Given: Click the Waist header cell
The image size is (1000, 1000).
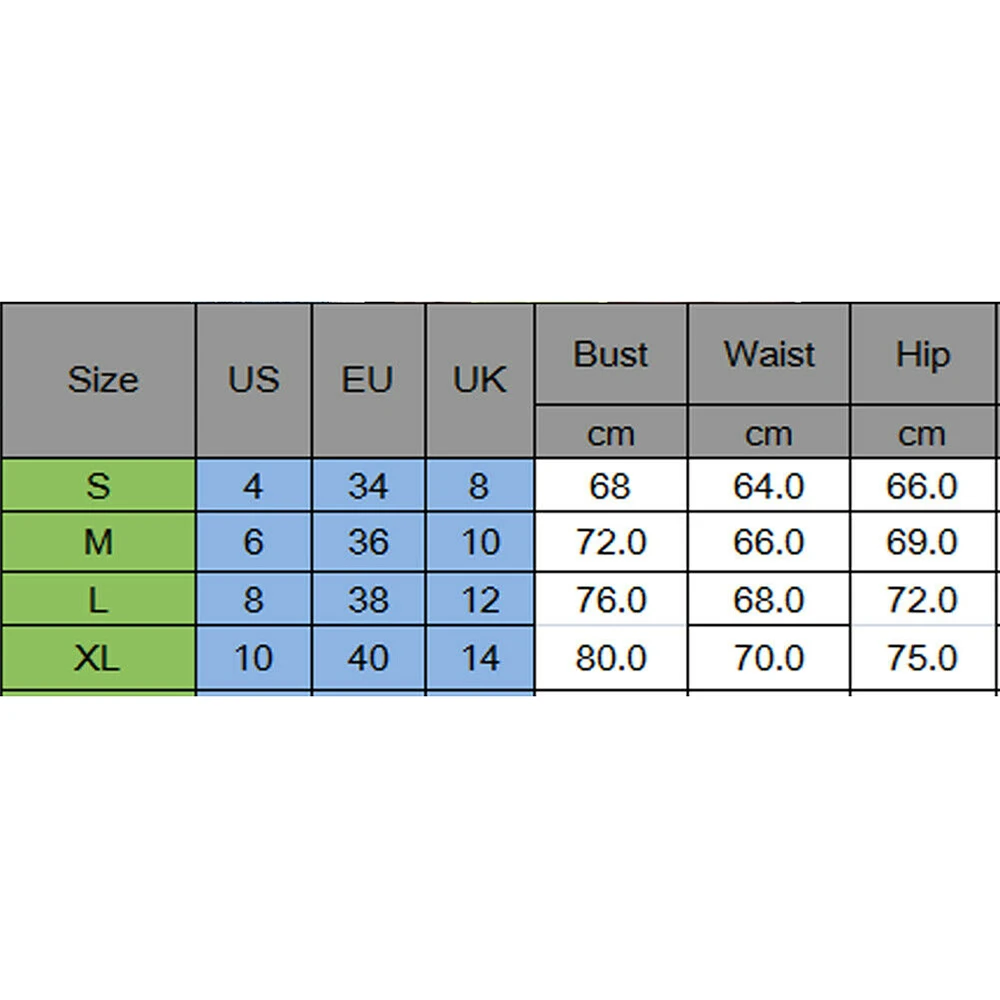Looking at the screenshot, I should pos(768,355).
